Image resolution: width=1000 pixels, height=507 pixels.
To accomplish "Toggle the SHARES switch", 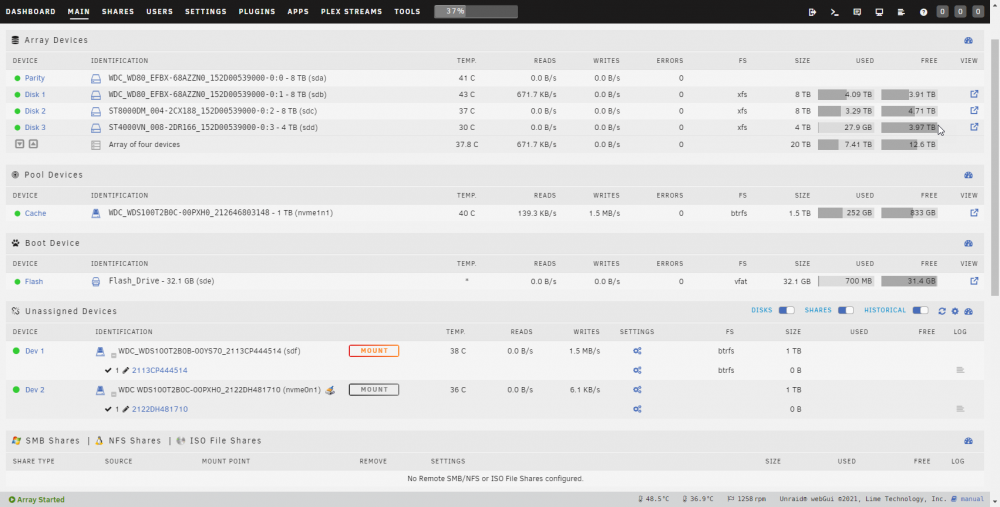I will coord(846,311).
